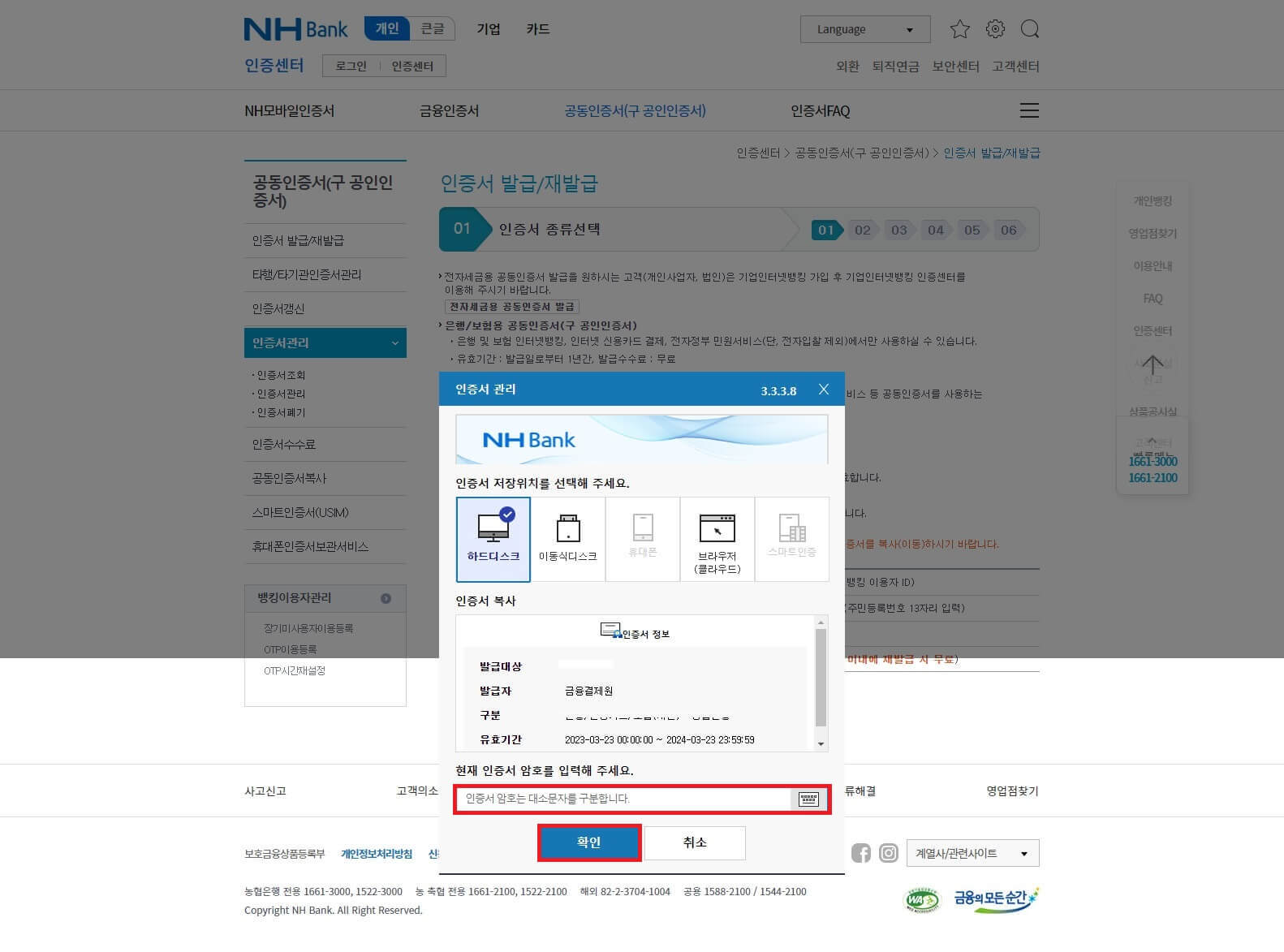Open OTP이용등록 link
The width and height of the screenshot is (1284, 952).
point(290,649)
